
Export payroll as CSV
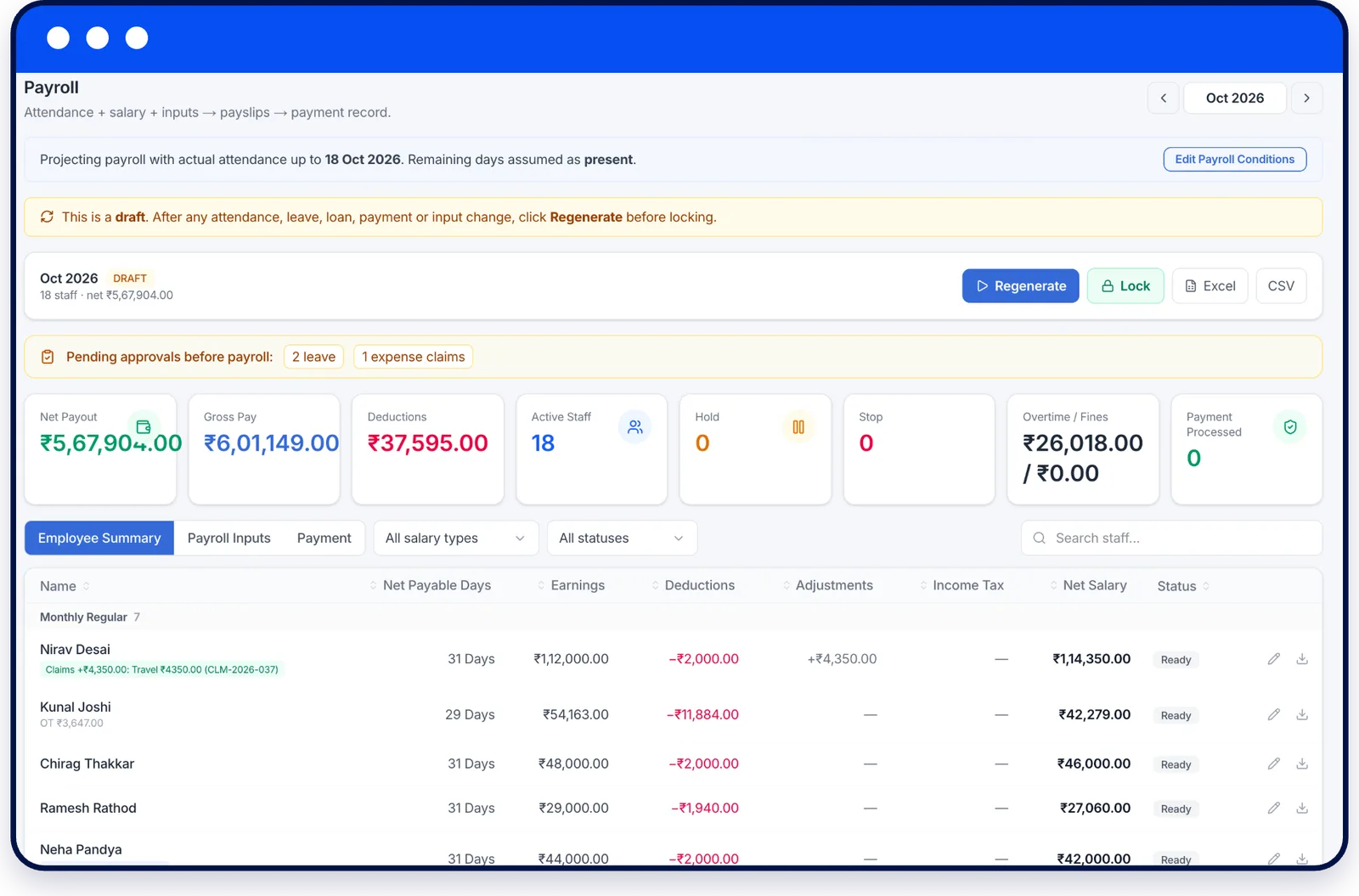(1281, 286)
